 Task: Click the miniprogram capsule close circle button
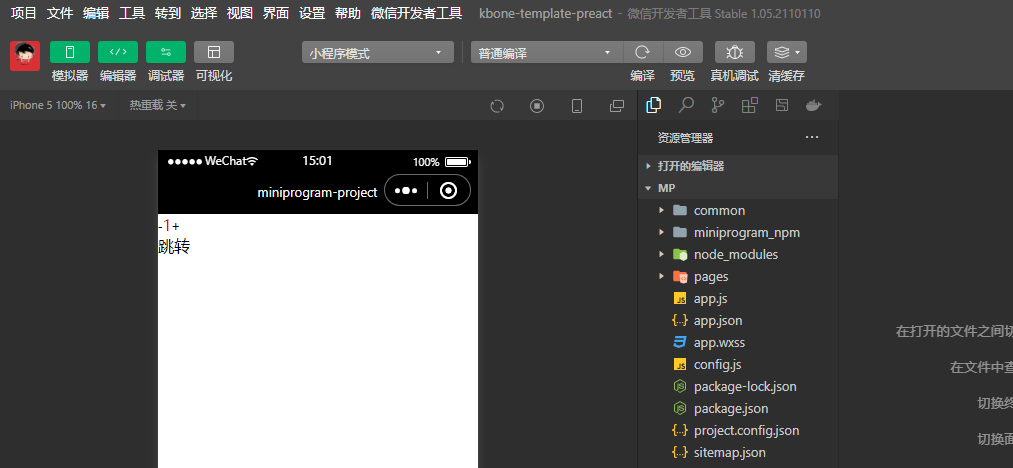(448, 191)
